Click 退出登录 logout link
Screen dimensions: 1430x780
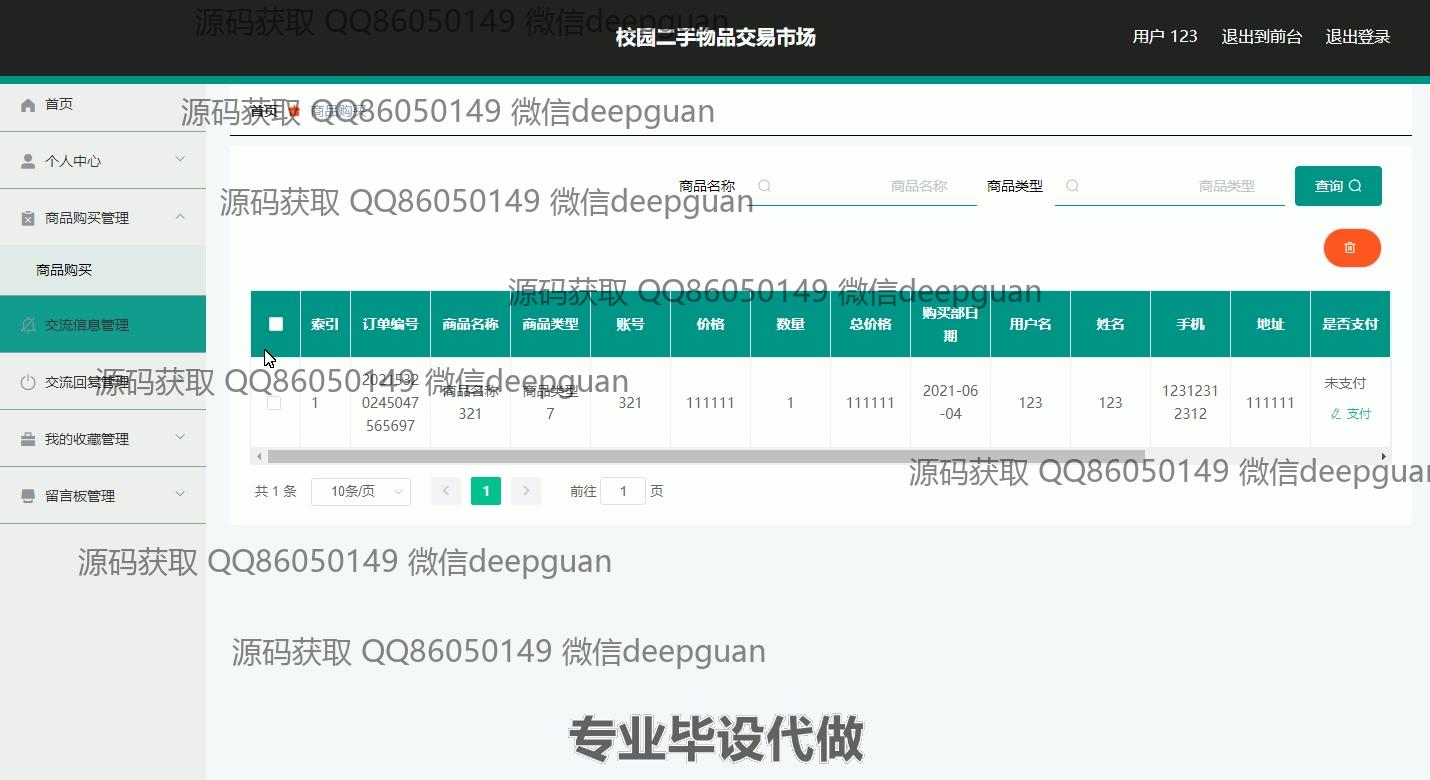click(x=1357, y=37)
